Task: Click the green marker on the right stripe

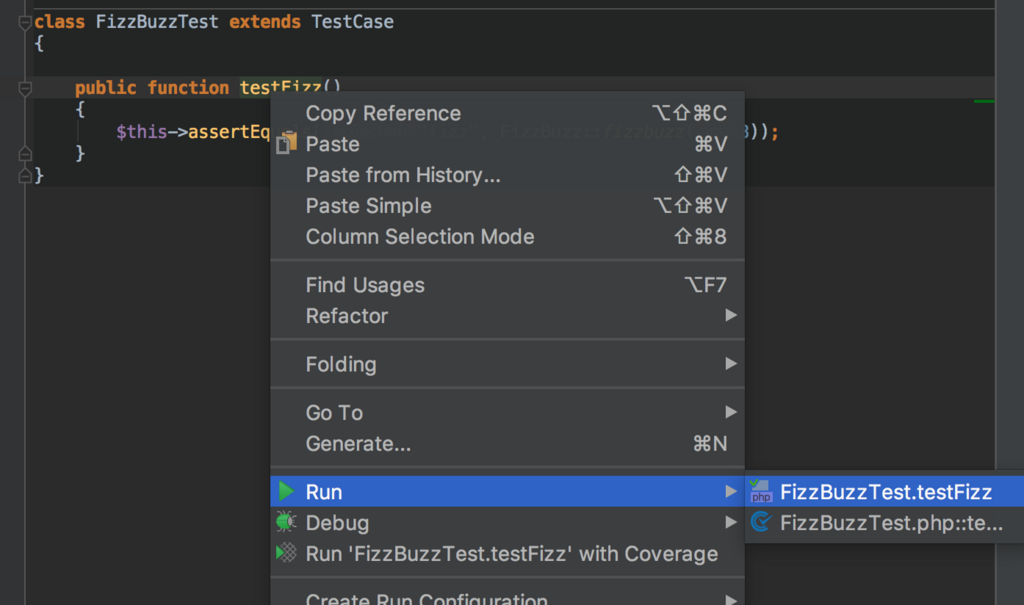Action: click(x=984, y=100)
